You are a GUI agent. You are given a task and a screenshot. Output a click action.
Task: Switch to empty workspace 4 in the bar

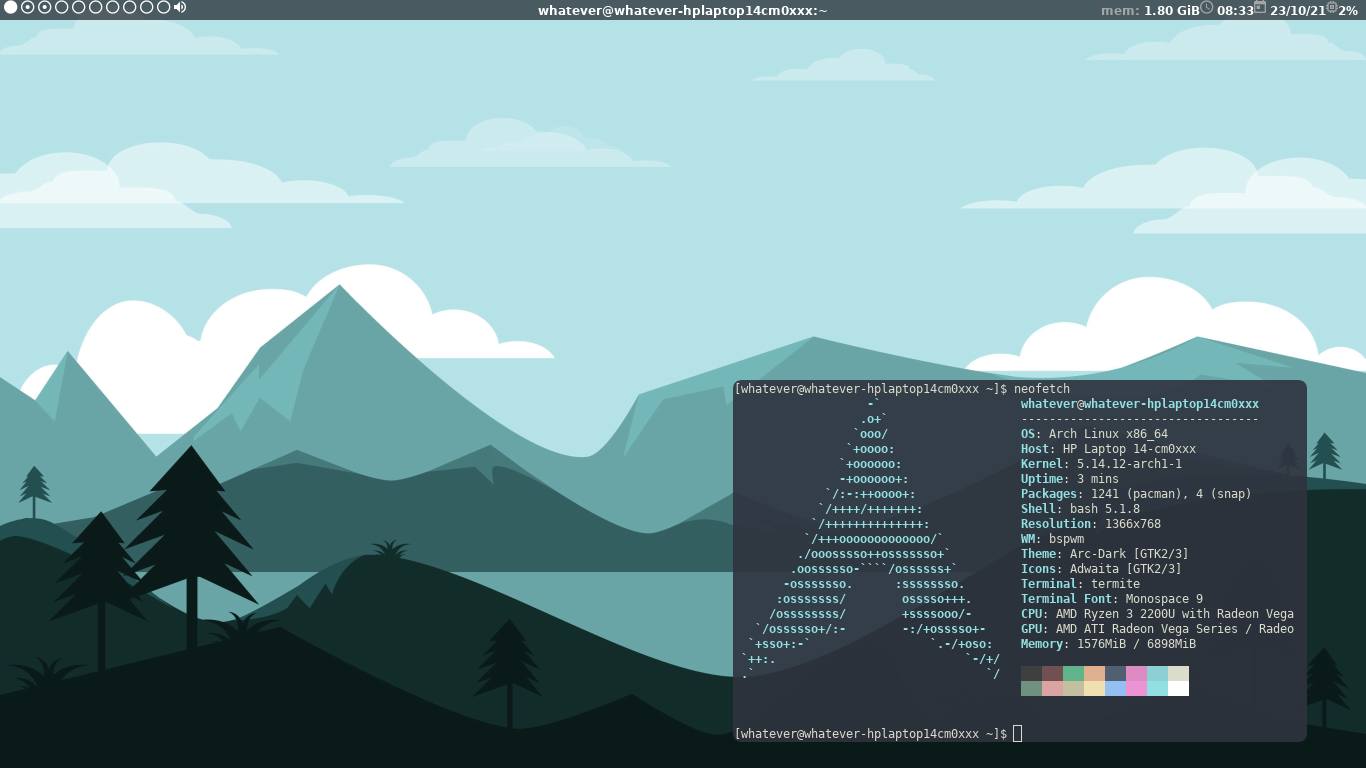[62, 7]
